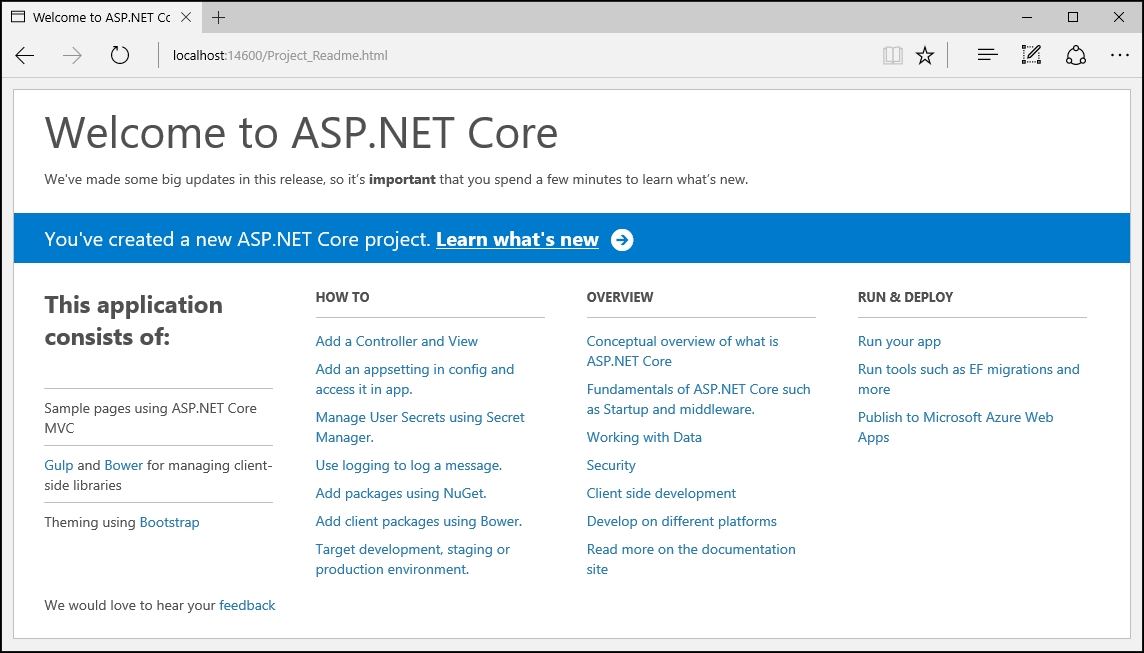Open the Gulp link
Image resolution: width=1144 pixels, height=653 pixels.
[x=58, y=465]
